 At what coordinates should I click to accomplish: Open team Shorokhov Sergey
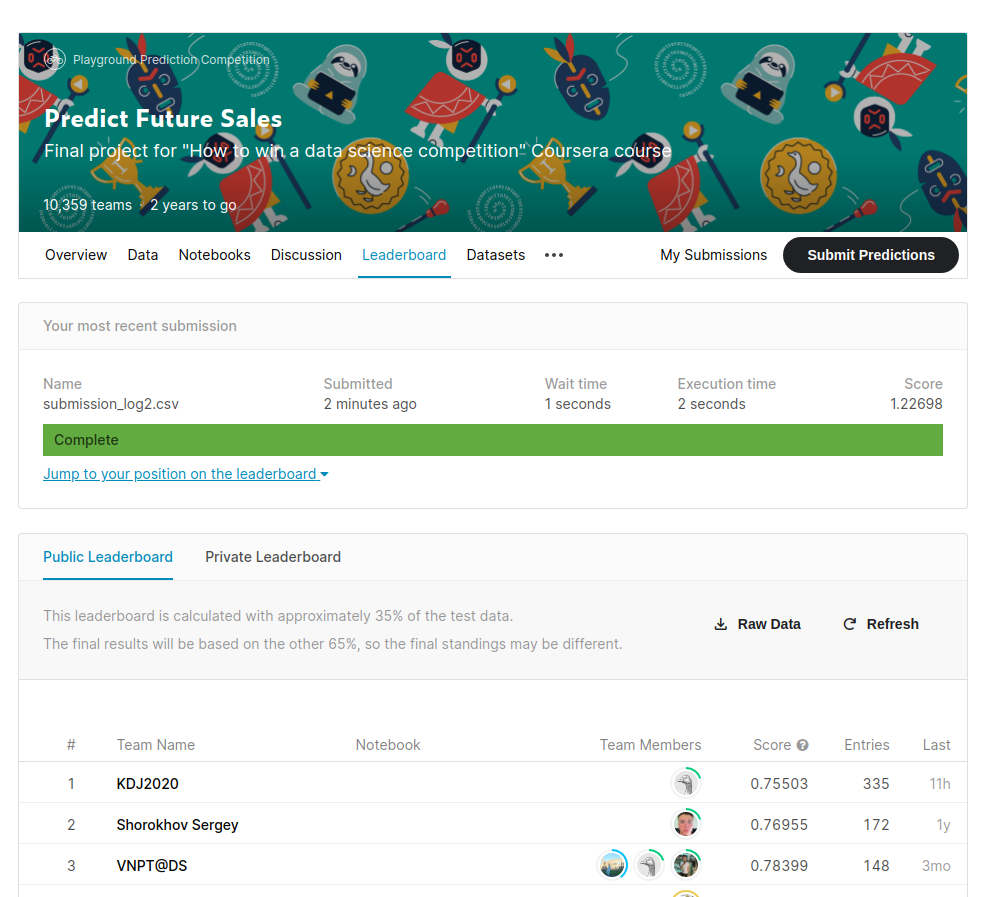tap(177, 825)
